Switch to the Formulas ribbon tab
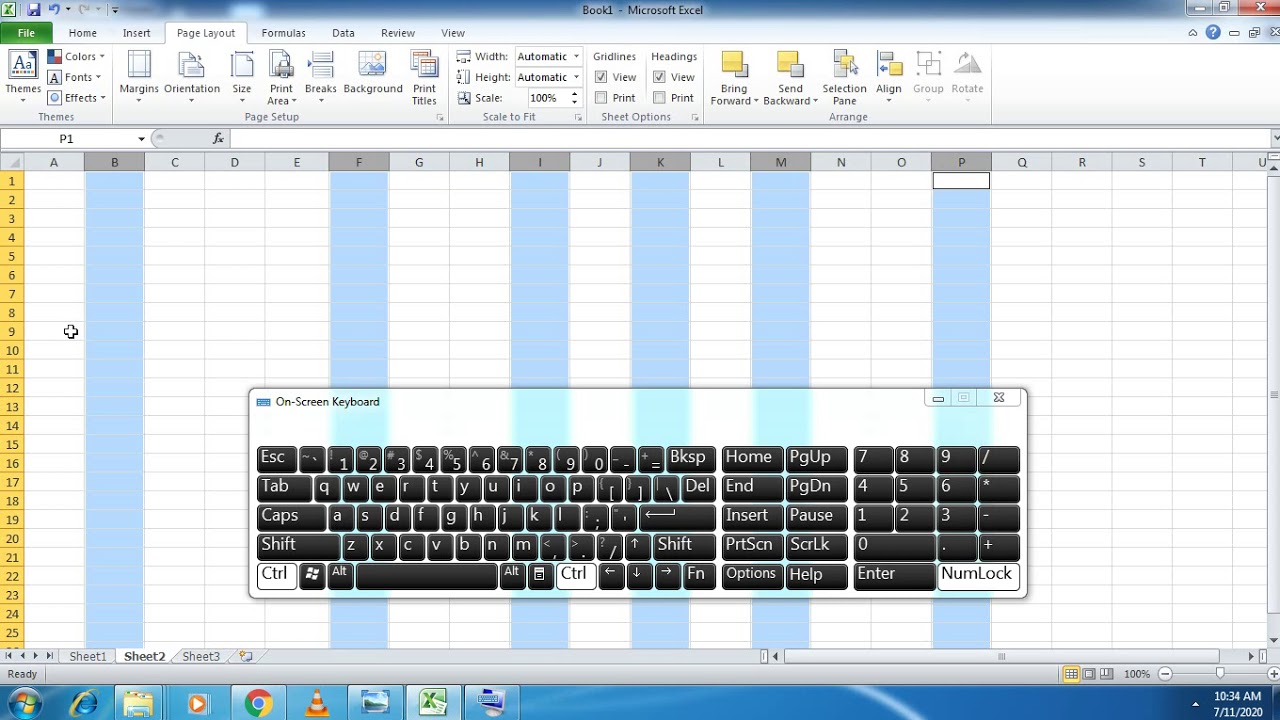This screenshot has height=720, width=1280. point(284,33)
